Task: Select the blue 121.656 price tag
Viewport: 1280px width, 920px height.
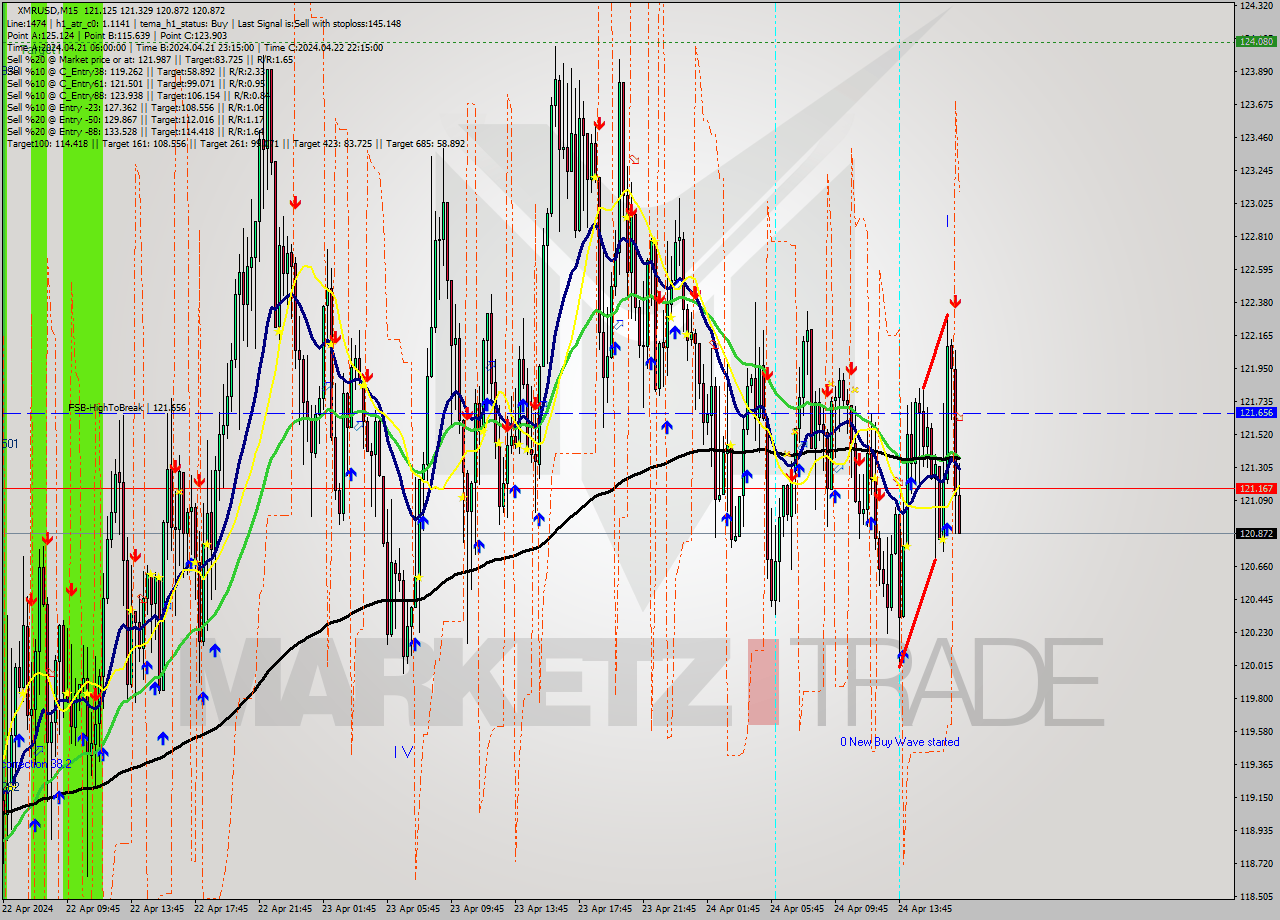Action: pos(1256,412)
